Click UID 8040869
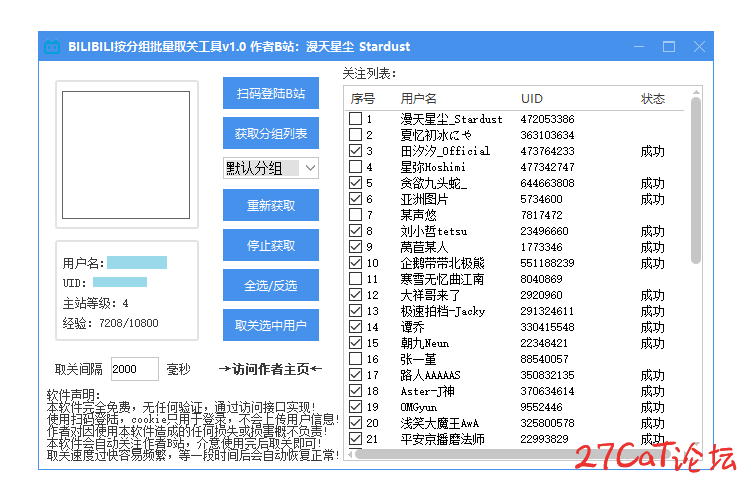 tap(541, 279)
